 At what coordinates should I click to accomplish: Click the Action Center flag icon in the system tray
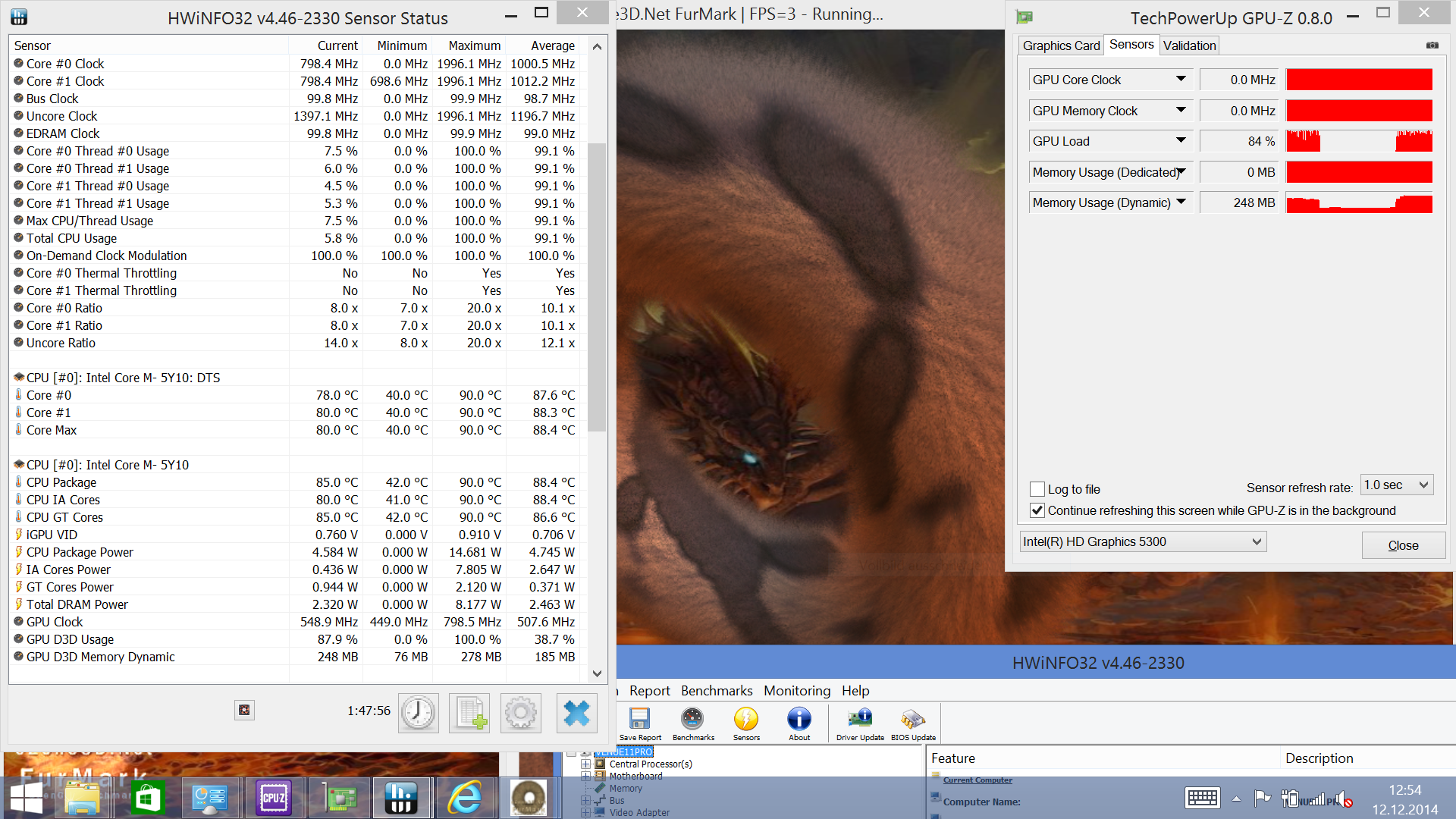(x=1262, y=798)
